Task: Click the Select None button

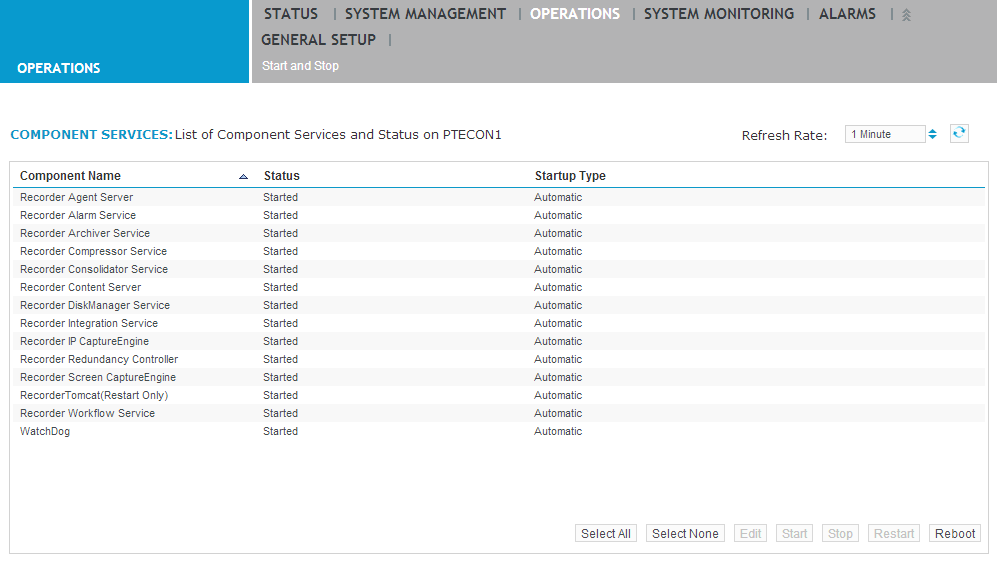Action: [685, 533]
